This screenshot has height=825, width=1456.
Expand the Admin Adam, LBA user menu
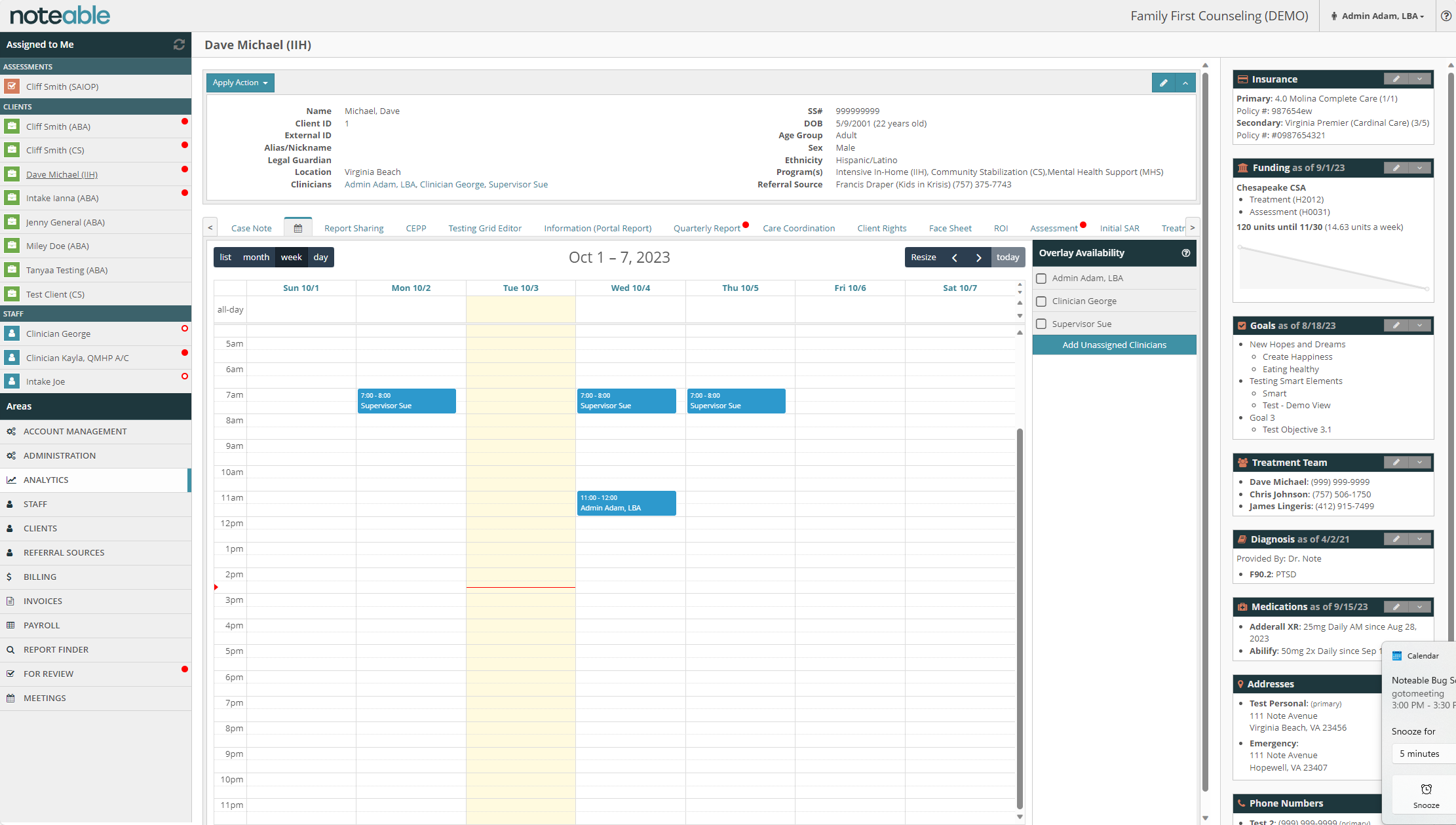click(x=1377, y=16)
